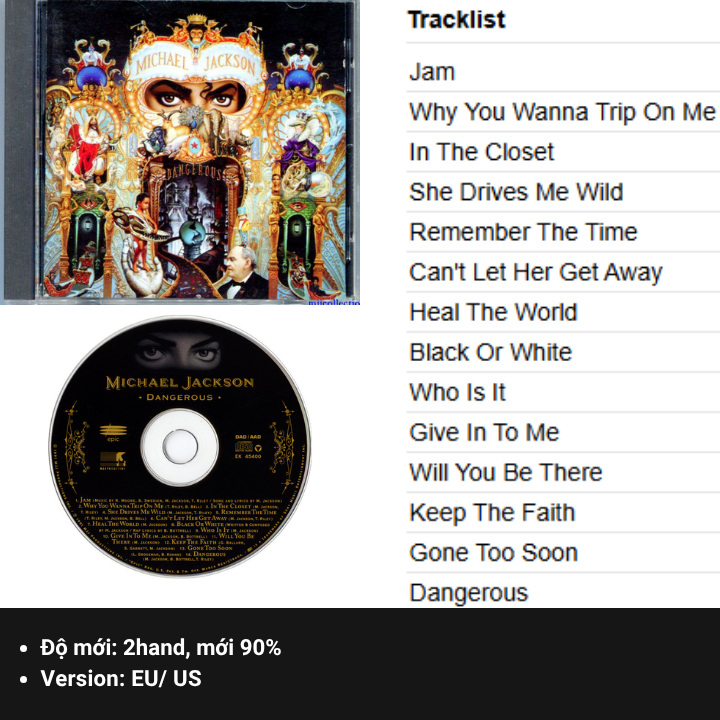The width and height of the screenshot is (720, 720).
Task: Choose the Keep The Faith track
Action: click(492, 512)
